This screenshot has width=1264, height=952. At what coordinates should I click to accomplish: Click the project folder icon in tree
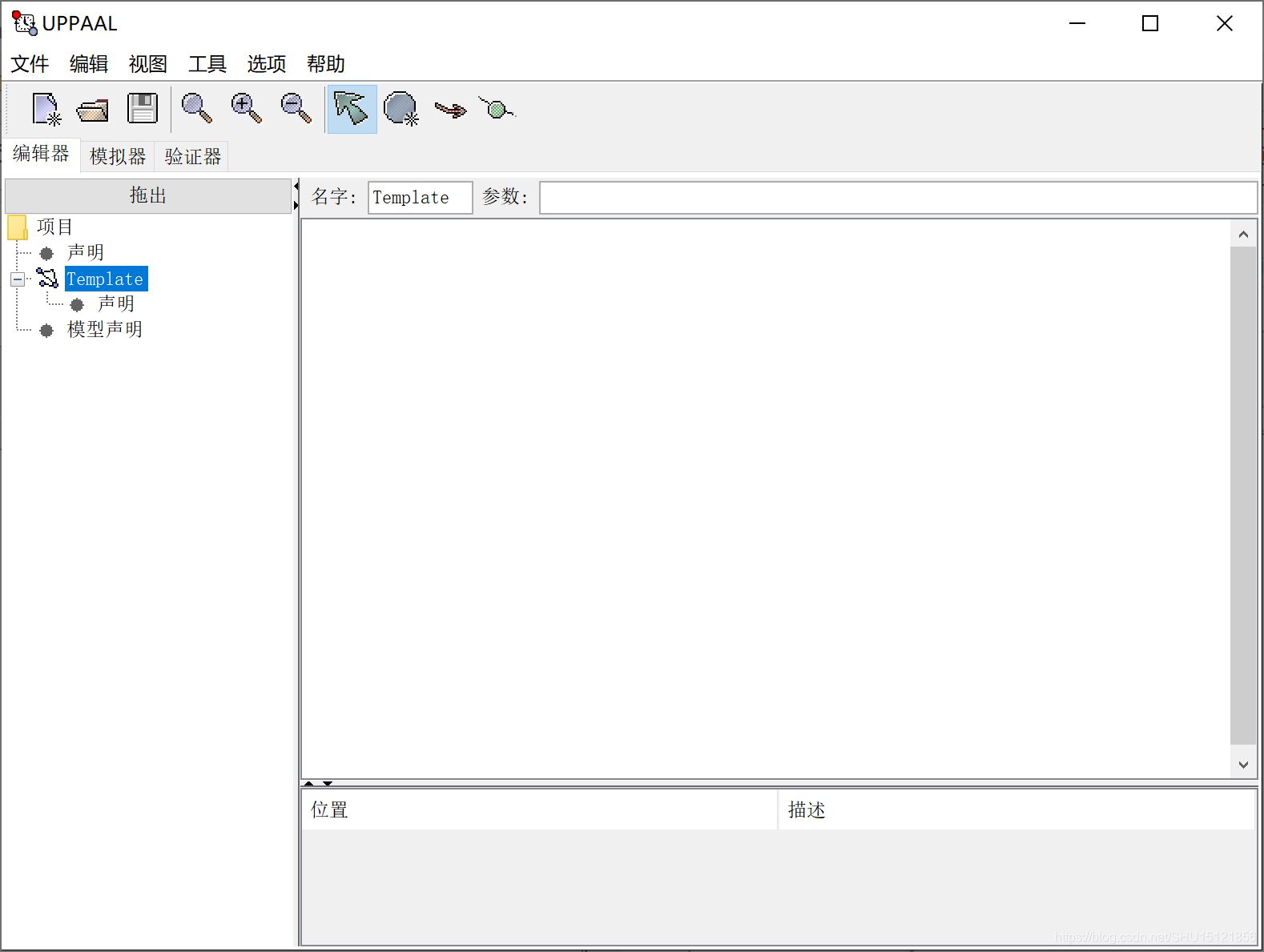(x=18, y=227)
